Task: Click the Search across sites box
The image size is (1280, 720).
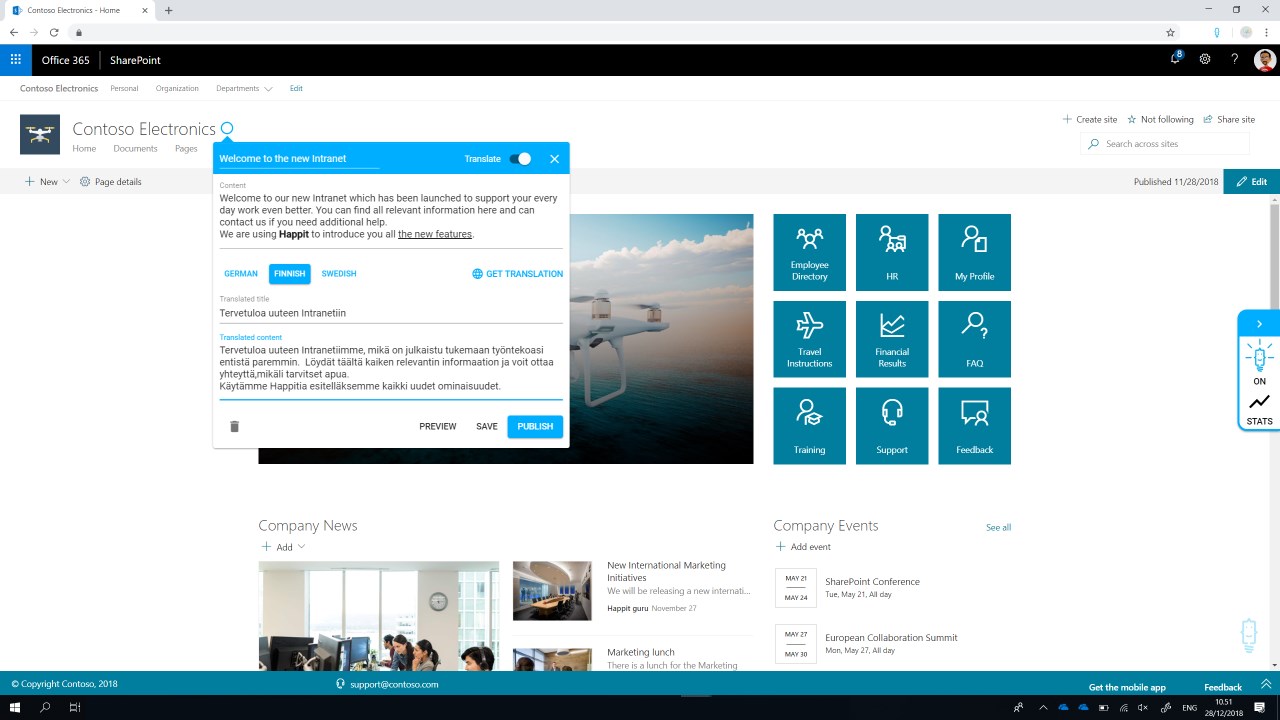Action: (1165, 144)
